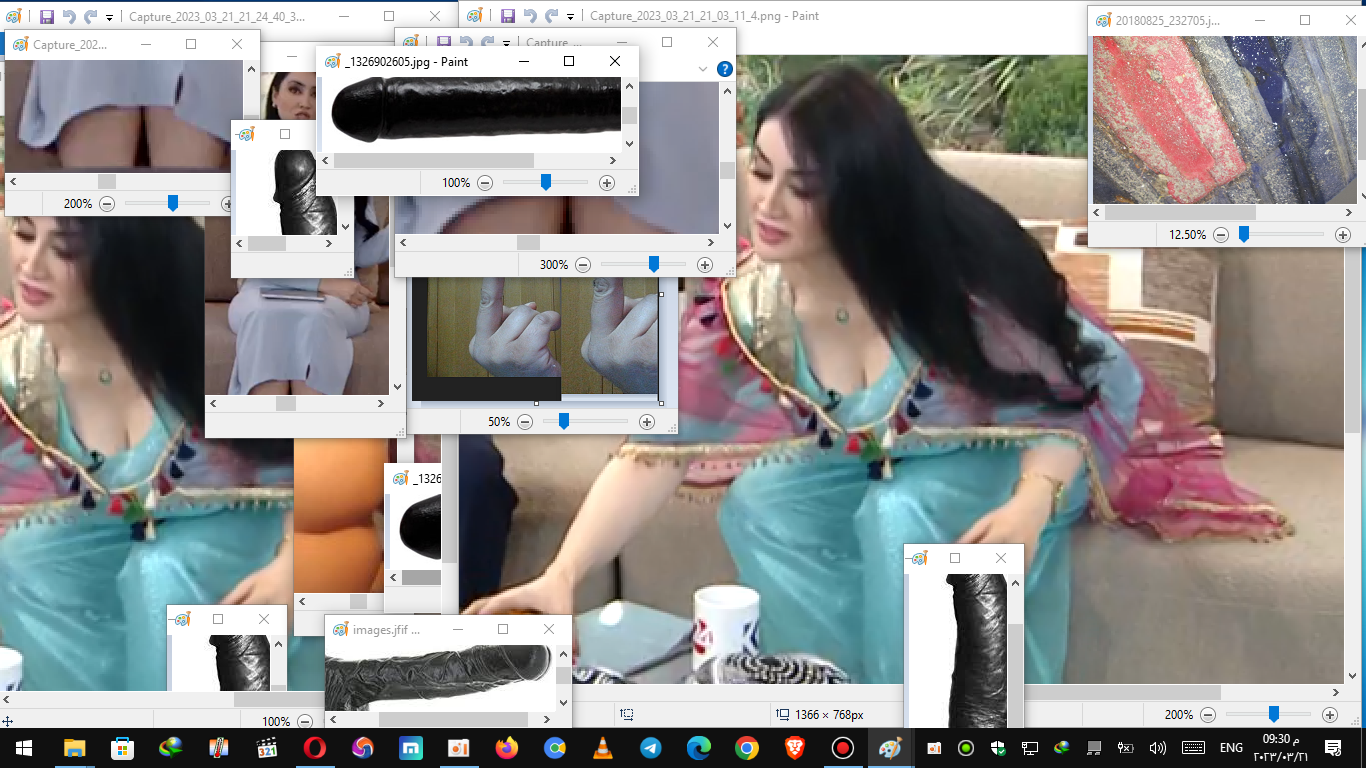Screen dimensions: 1366x768
Task: Open Firefox from the taskbar
Action: pyautogui.click(x=507, y=748)
